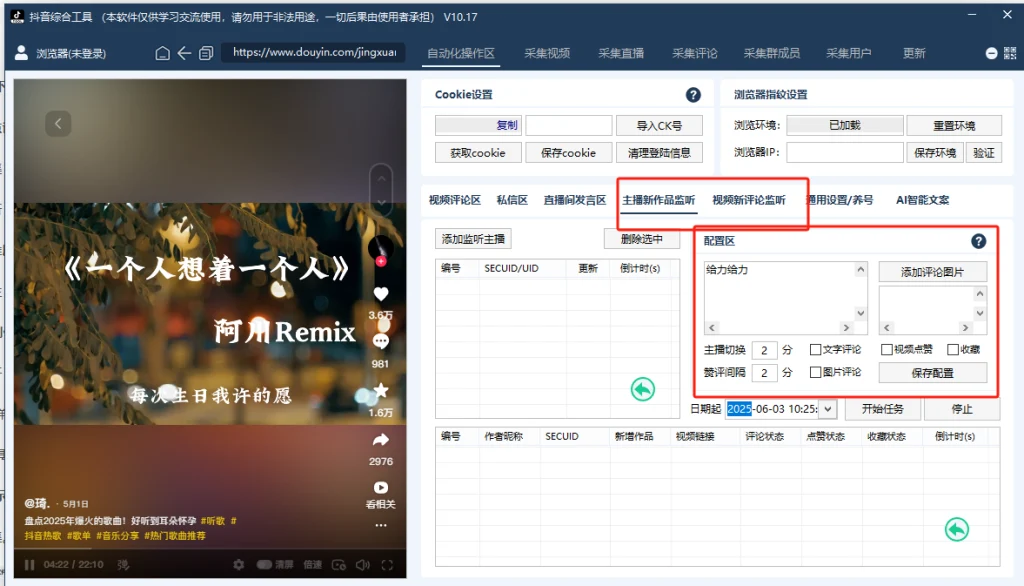Click the browser home icon
This screenshot has width=1024, height=586.
click(163, 53)
